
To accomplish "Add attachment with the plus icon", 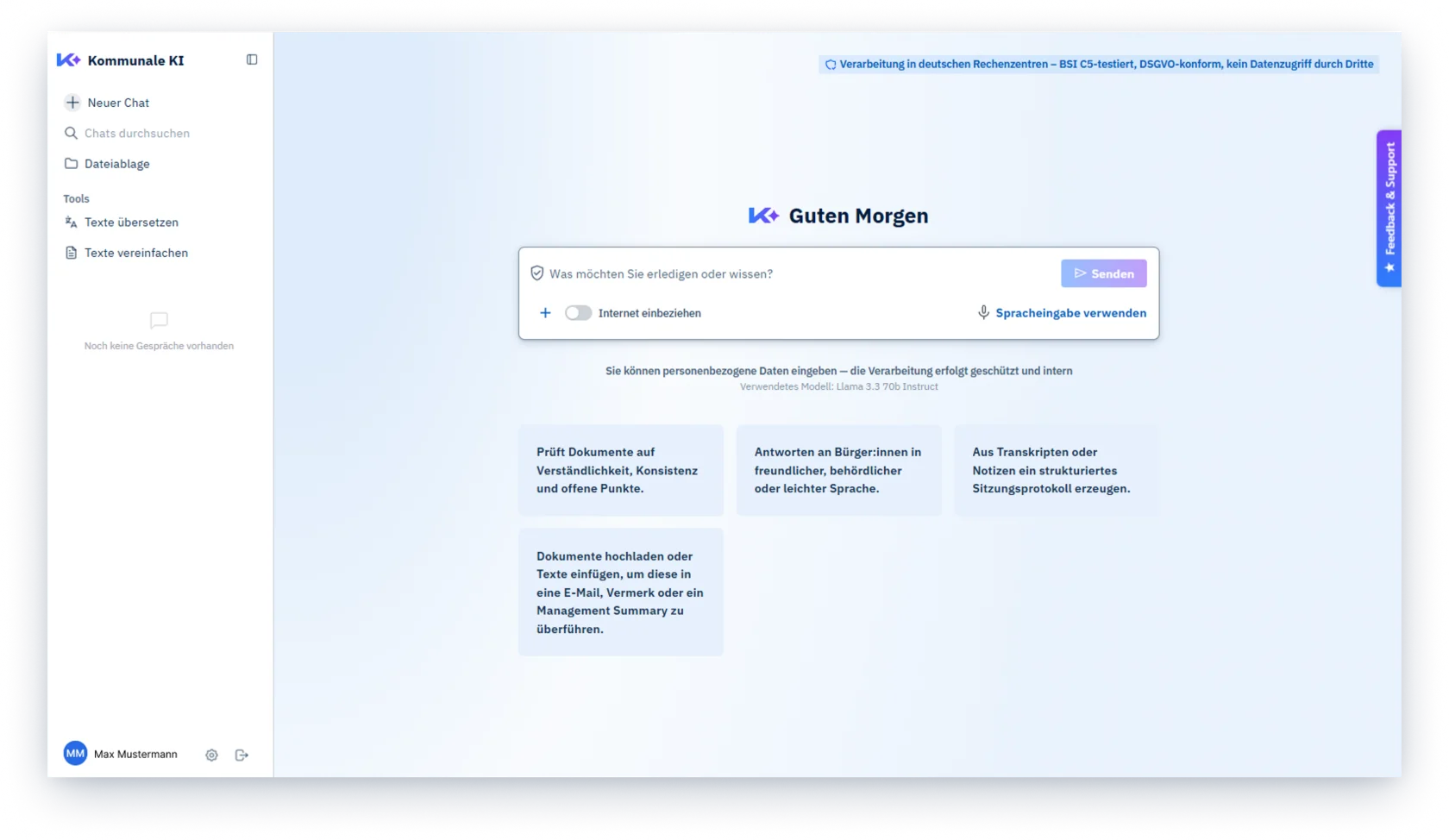I will 545,313.
